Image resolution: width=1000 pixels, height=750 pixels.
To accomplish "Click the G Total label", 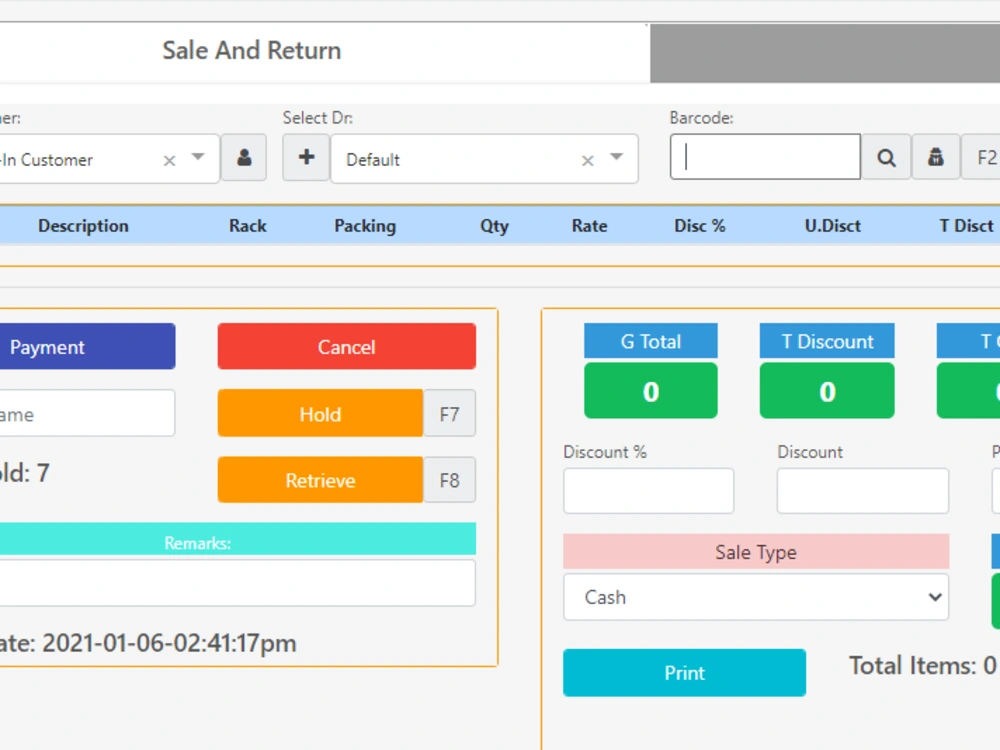I will tap(651, 341).
